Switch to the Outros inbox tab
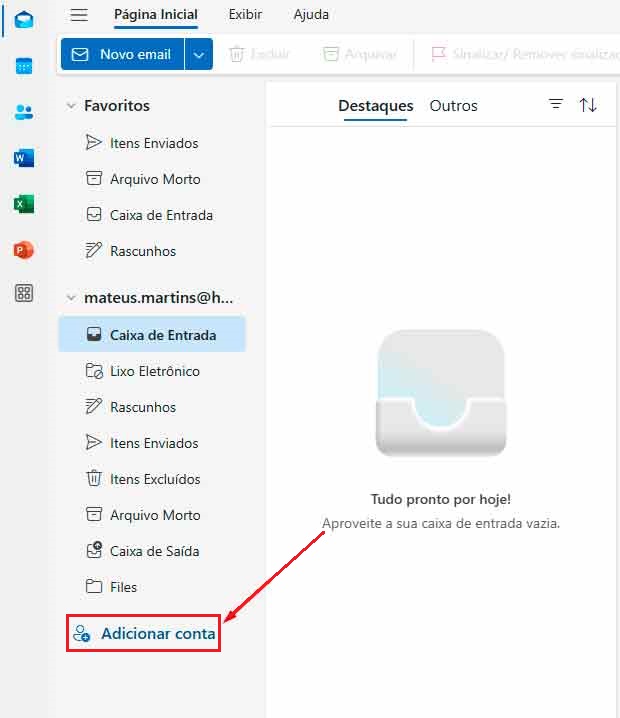The height and width of the screenshot is (718, 620). (x=453, y=105)
